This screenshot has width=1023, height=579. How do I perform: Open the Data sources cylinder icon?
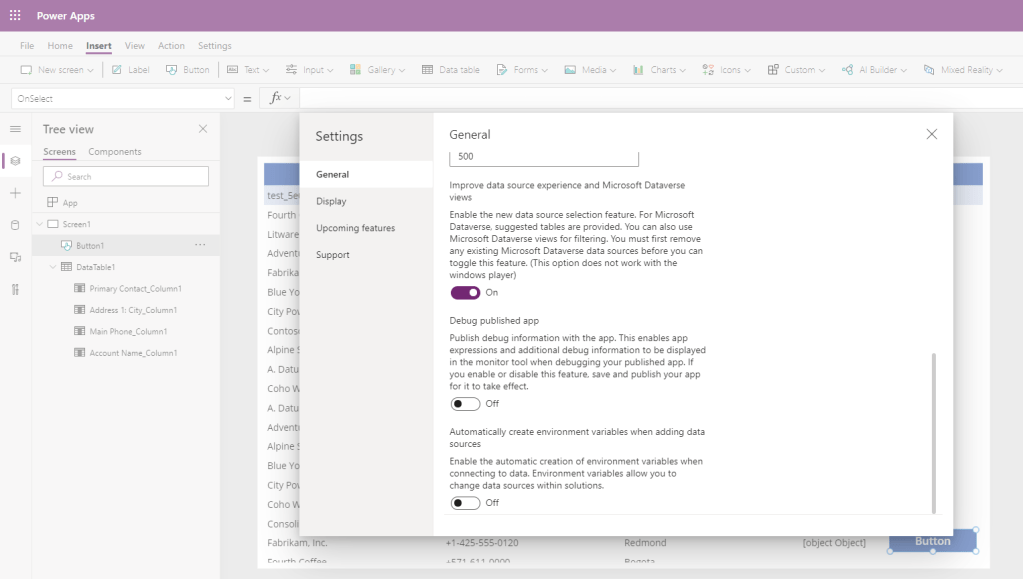[x=15, y=225]
